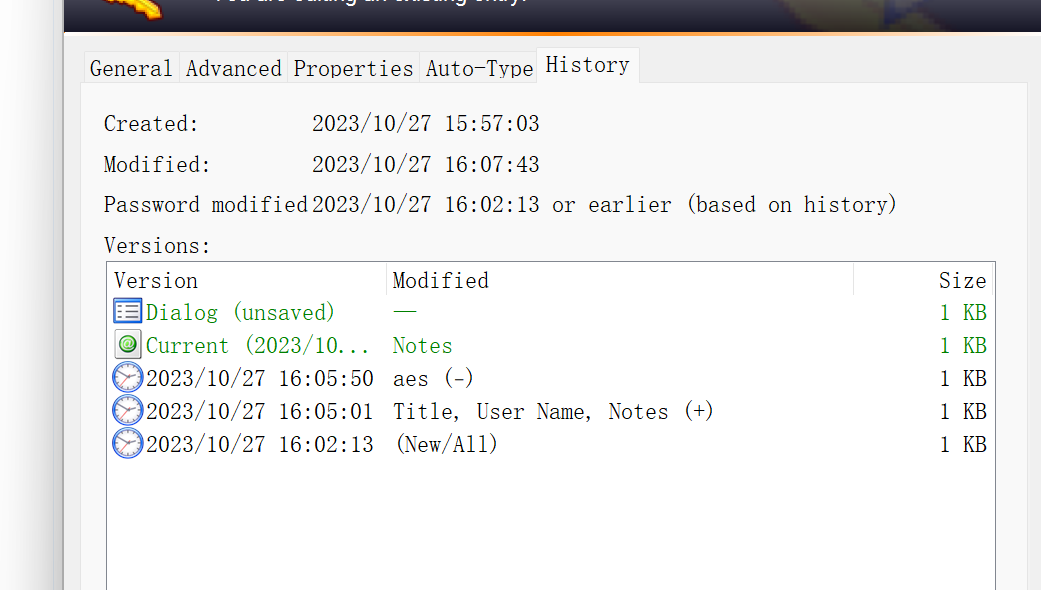Select the 16:02:13 (New/All) history entry

pos(550,445)
